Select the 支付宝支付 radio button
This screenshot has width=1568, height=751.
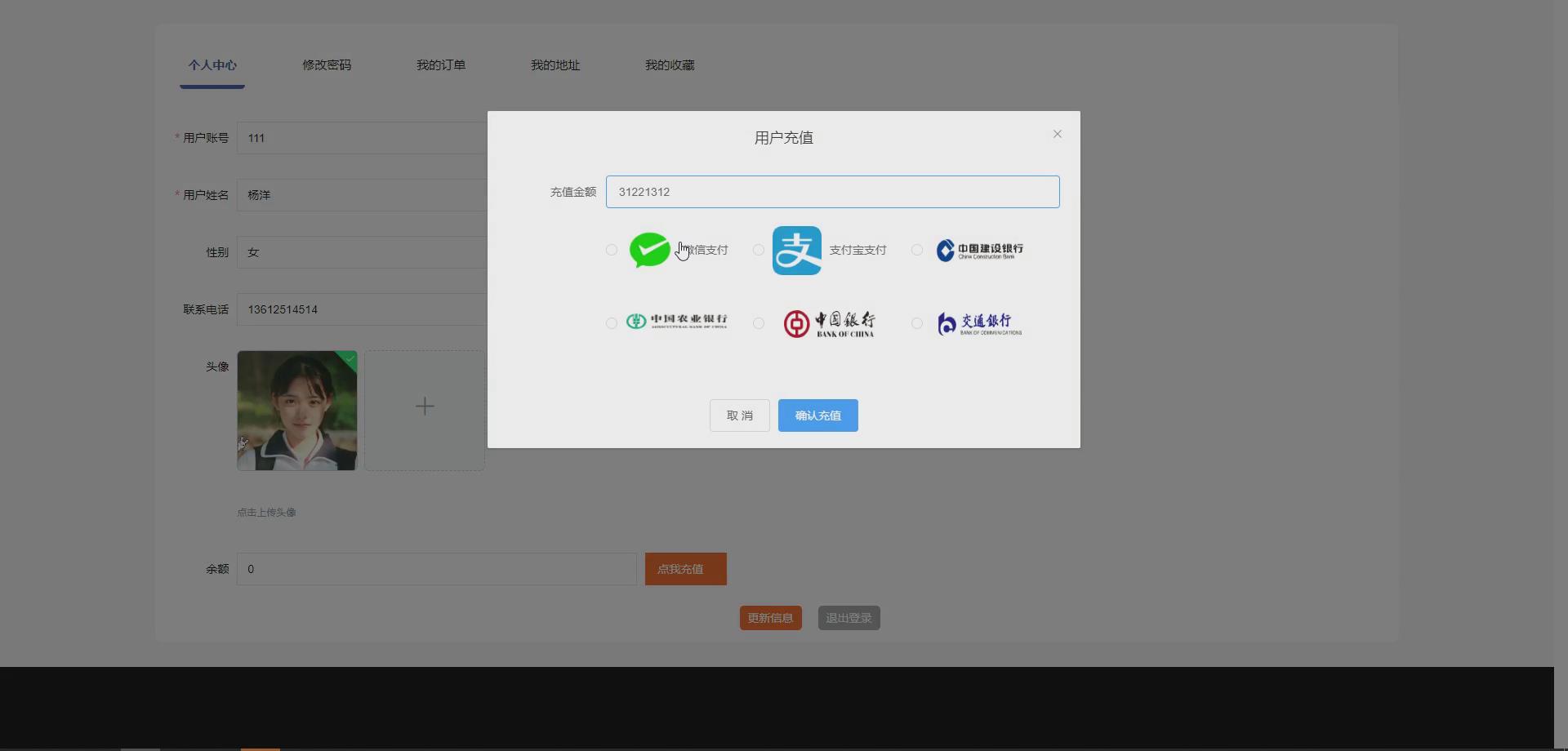(757, 250)
